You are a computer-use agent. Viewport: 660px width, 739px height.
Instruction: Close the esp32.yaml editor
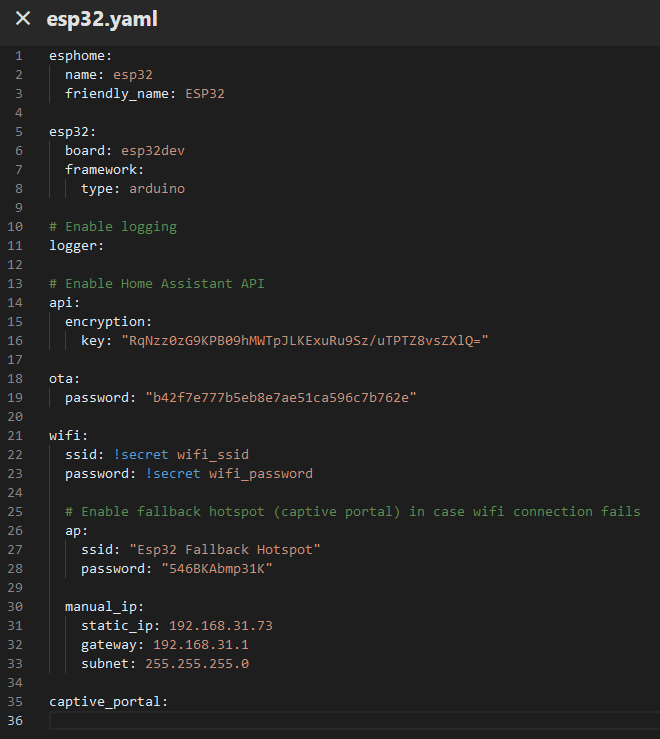[x=23, y=19]
